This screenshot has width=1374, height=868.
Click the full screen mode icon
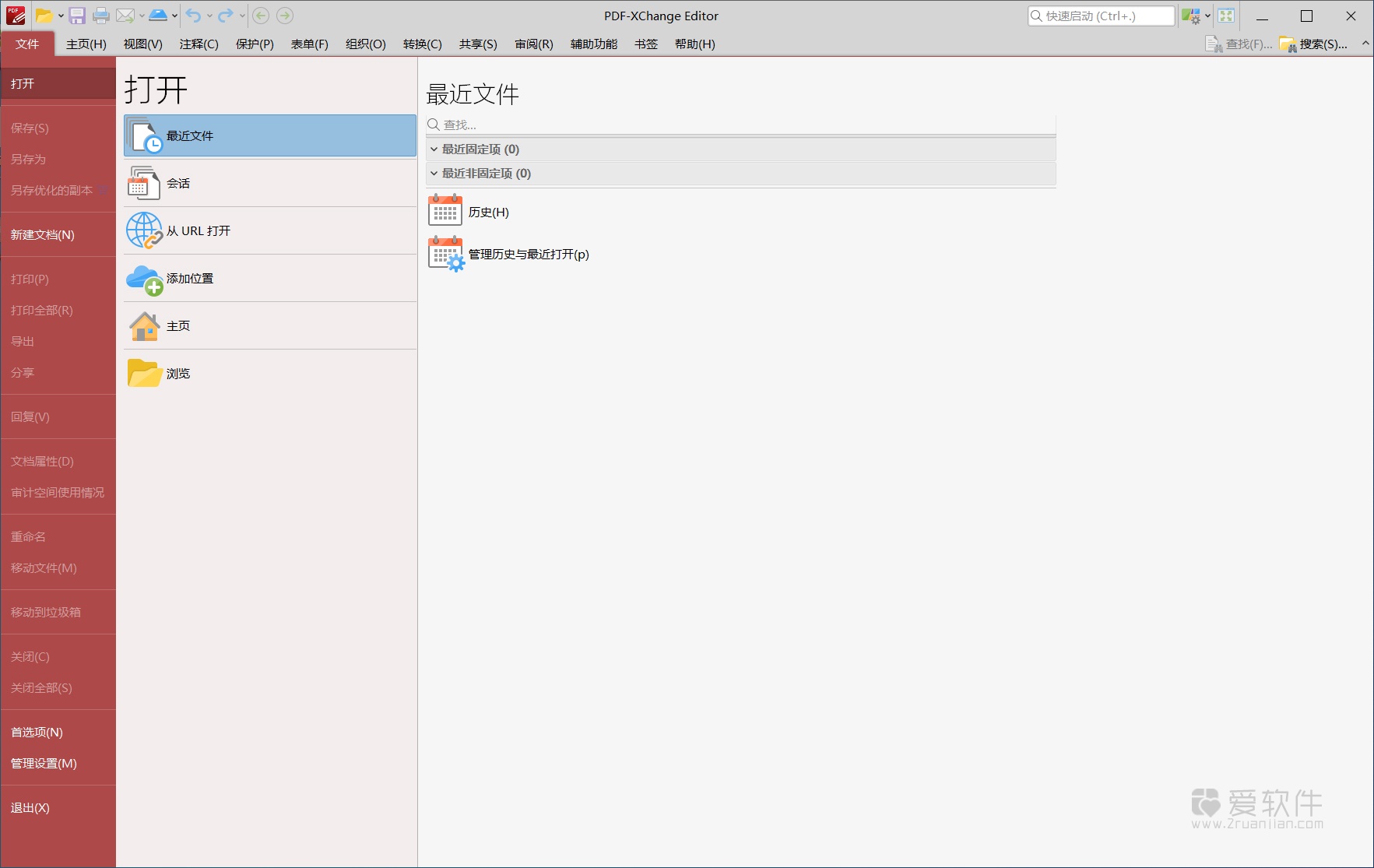coord(1226,16)
